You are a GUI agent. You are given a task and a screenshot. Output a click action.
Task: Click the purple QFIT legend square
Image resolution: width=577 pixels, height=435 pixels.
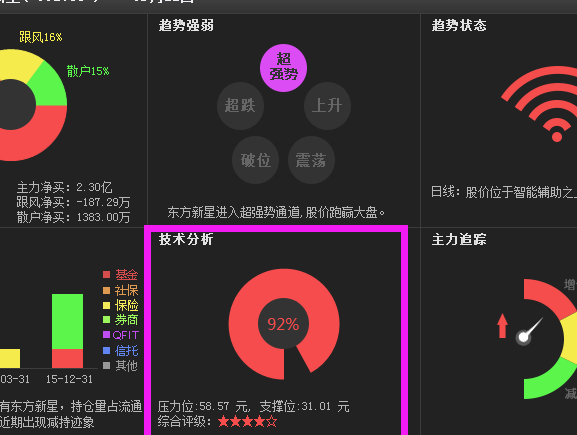(x=107, y=335)
